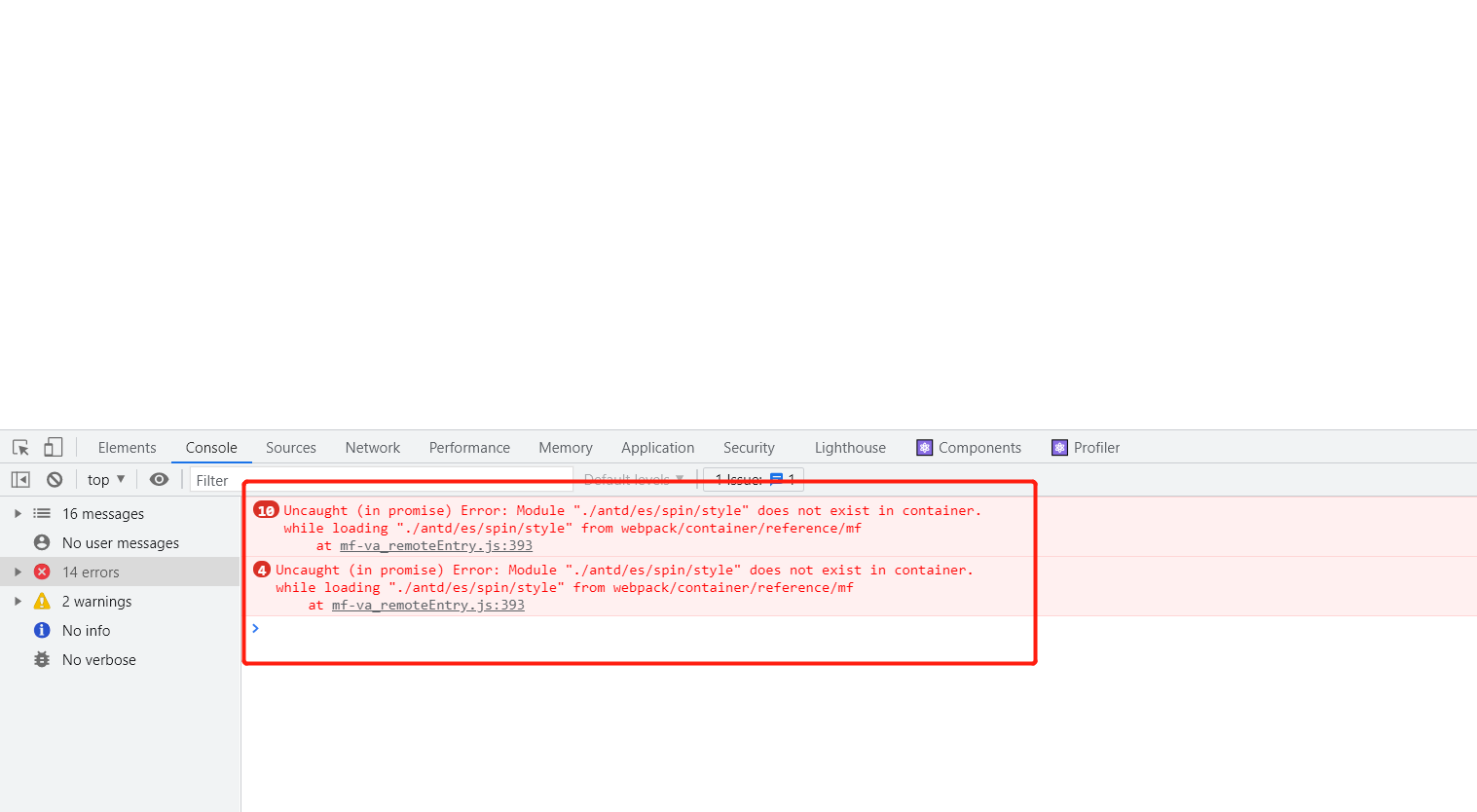The height and width of the screenshot is (812, 1477).
Task: Open the Default levels dropdown
Action: click(634, 480)
